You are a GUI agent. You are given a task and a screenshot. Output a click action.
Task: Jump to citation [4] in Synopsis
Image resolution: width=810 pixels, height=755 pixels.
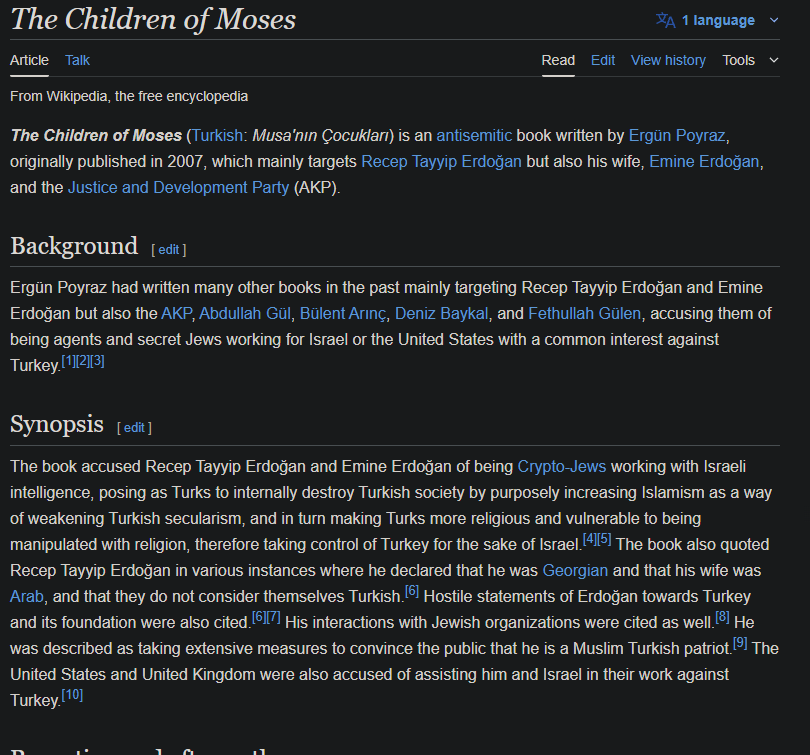590,540
